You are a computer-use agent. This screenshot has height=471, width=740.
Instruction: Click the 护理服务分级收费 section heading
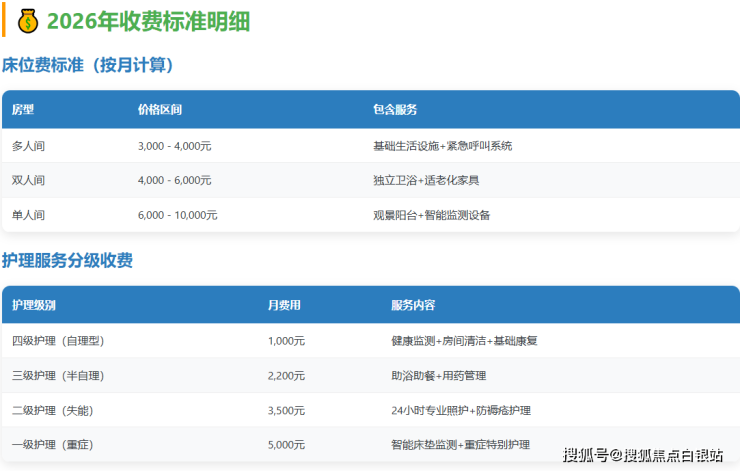coord(67,261)
